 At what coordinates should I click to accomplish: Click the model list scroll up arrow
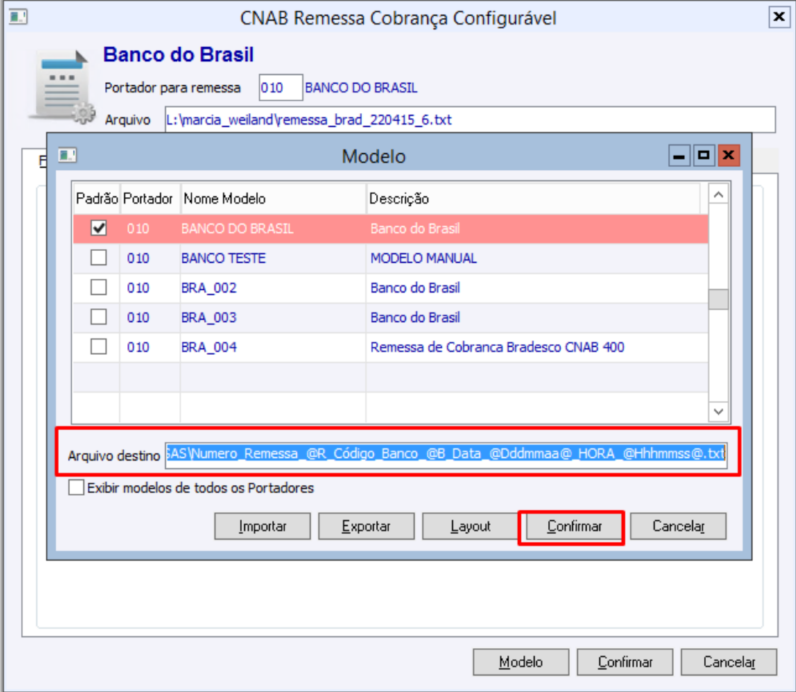718,194
